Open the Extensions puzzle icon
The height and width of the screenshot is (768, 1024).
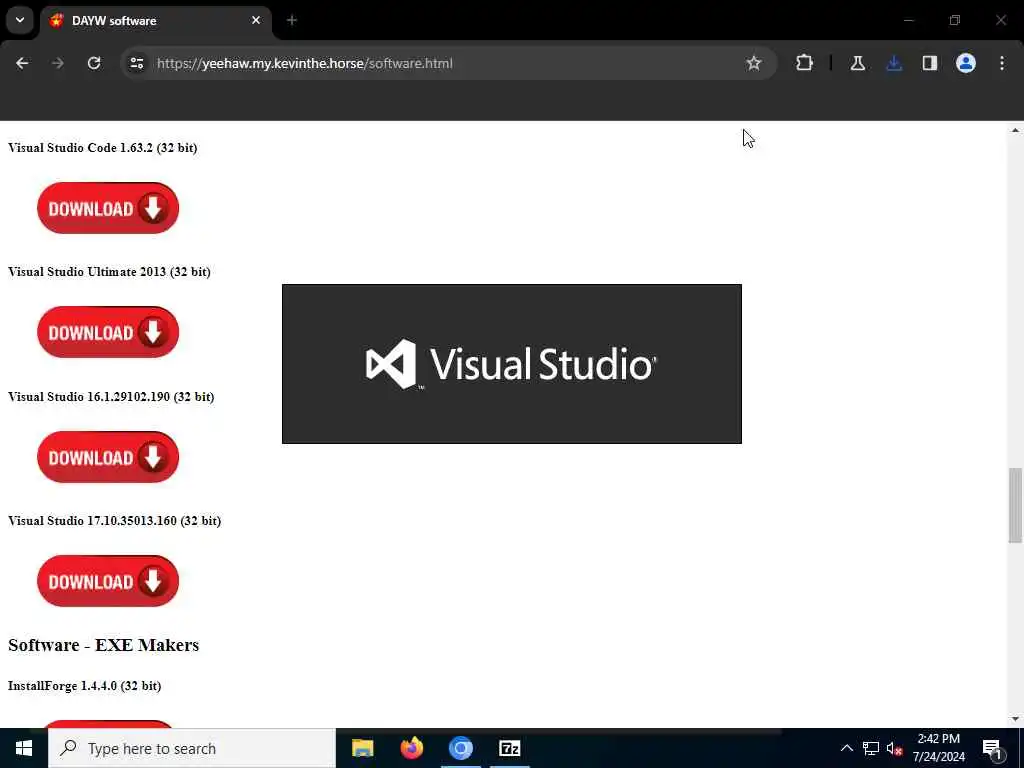(x=805, y=63)
